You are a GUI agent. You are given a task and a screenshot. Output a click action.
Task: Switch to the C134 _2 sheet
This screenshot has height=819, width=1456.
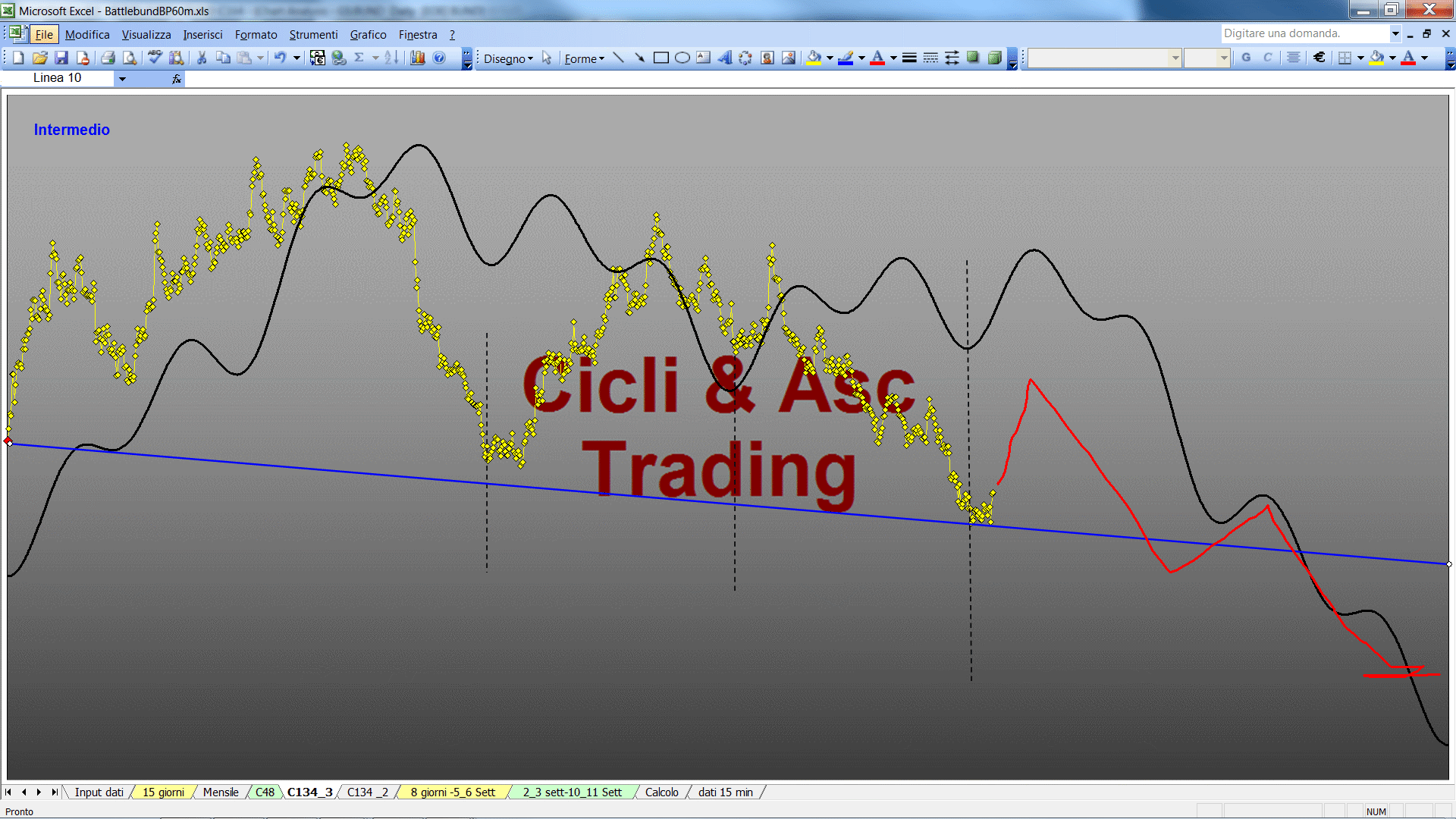[368, 792]
